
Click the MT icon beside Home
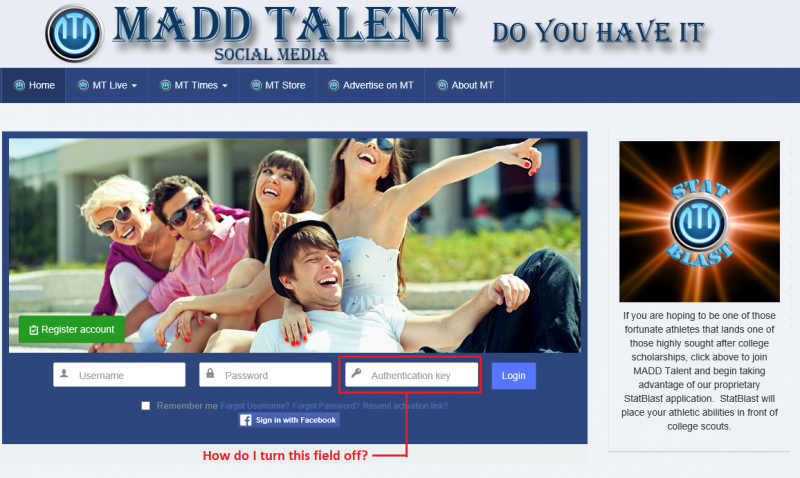pyautogui.click(x=19, y=85)
